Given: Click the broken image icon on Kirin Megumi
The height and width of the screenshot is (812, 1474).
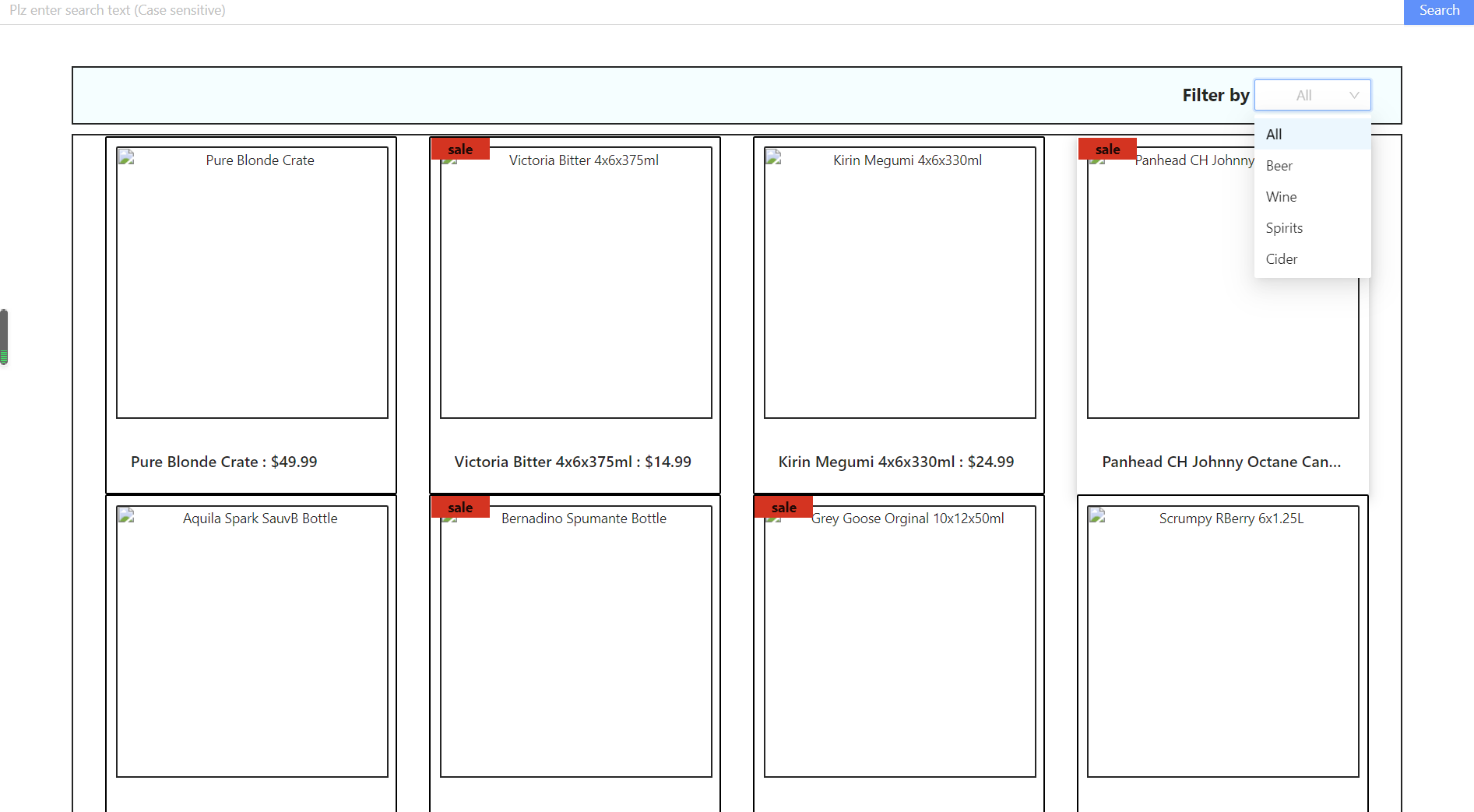Looking at the screenshot, I should 773,158.
